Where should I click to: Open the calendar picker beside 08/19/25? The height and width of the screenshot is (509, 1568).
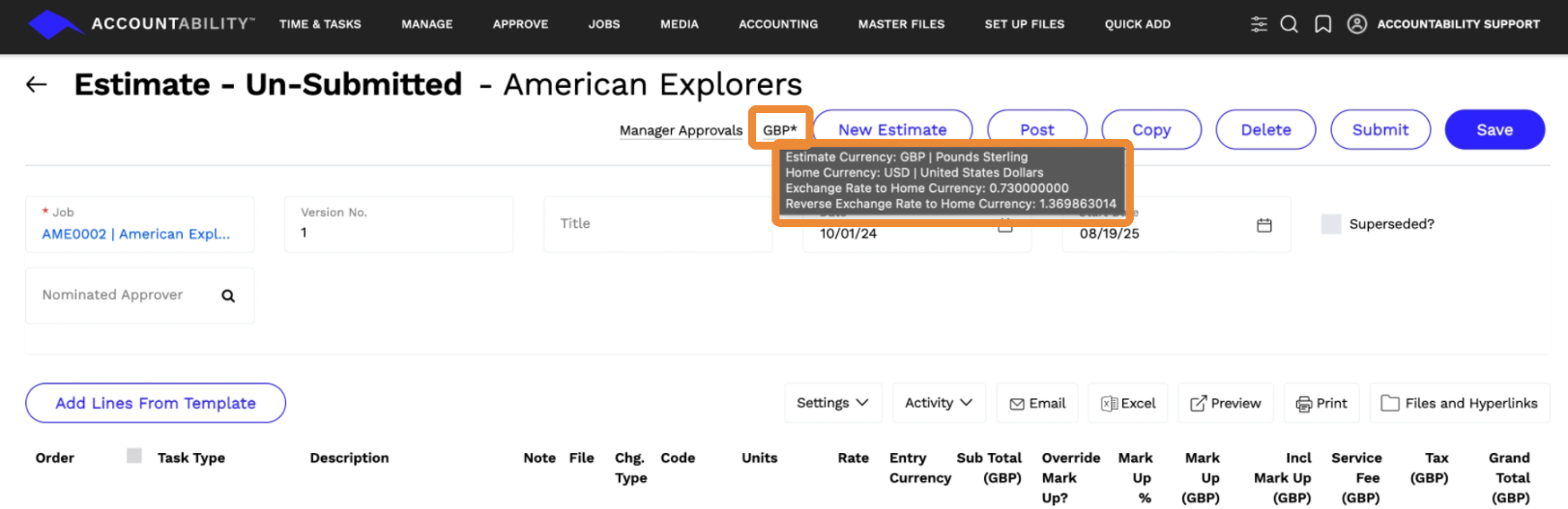(1263, 225)
